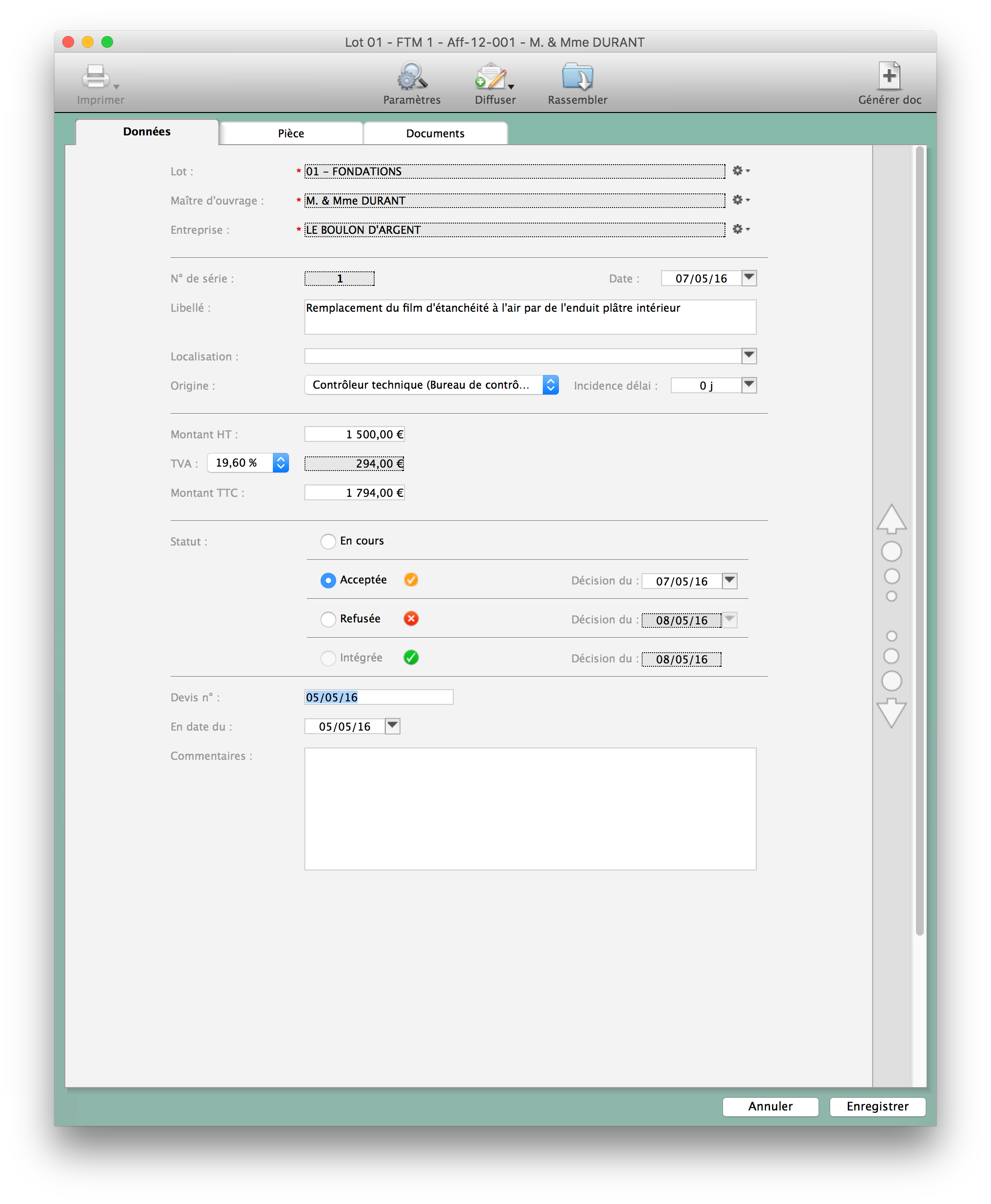Click the Entreprise field LE BOULON D'ARGENT
The height and width of the screenshot is (1204, 991).
point(515,229)
